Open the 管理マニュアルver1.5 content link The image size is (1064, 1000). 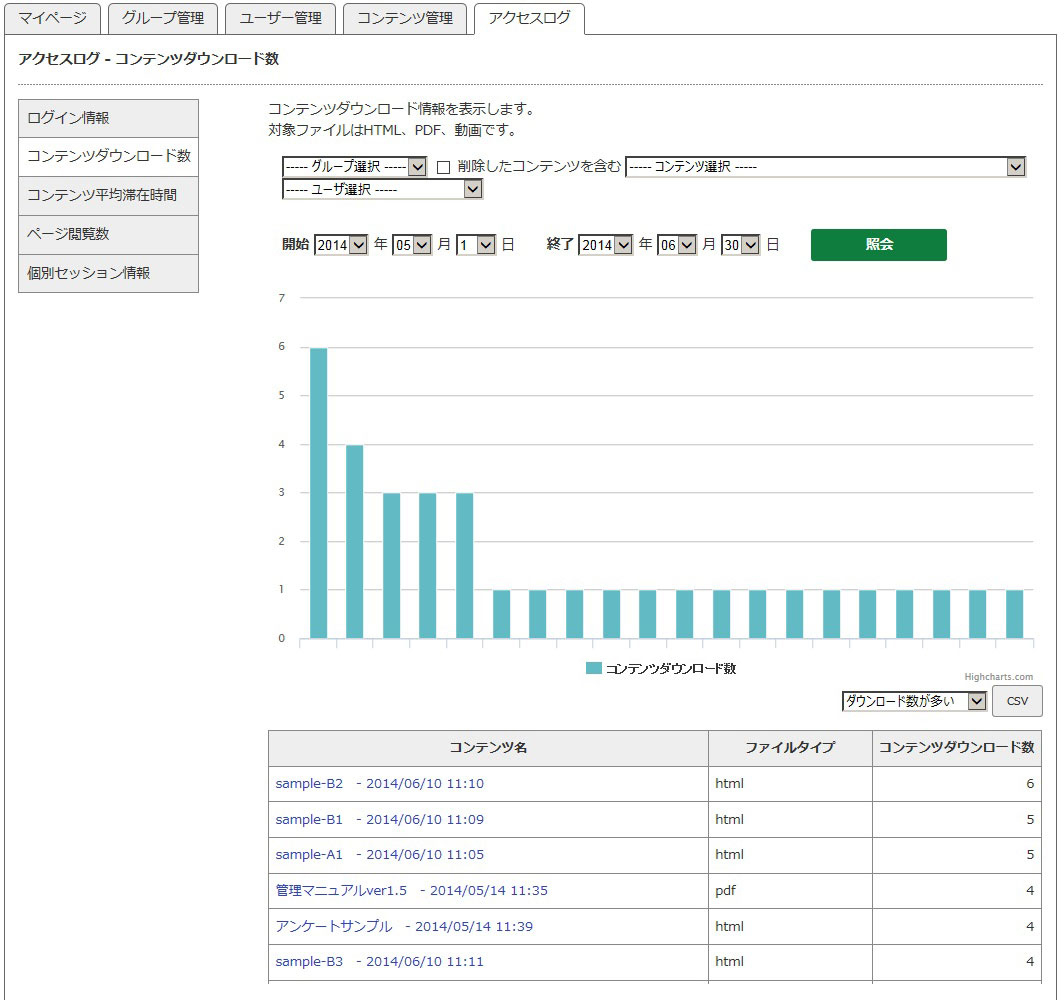412,891
